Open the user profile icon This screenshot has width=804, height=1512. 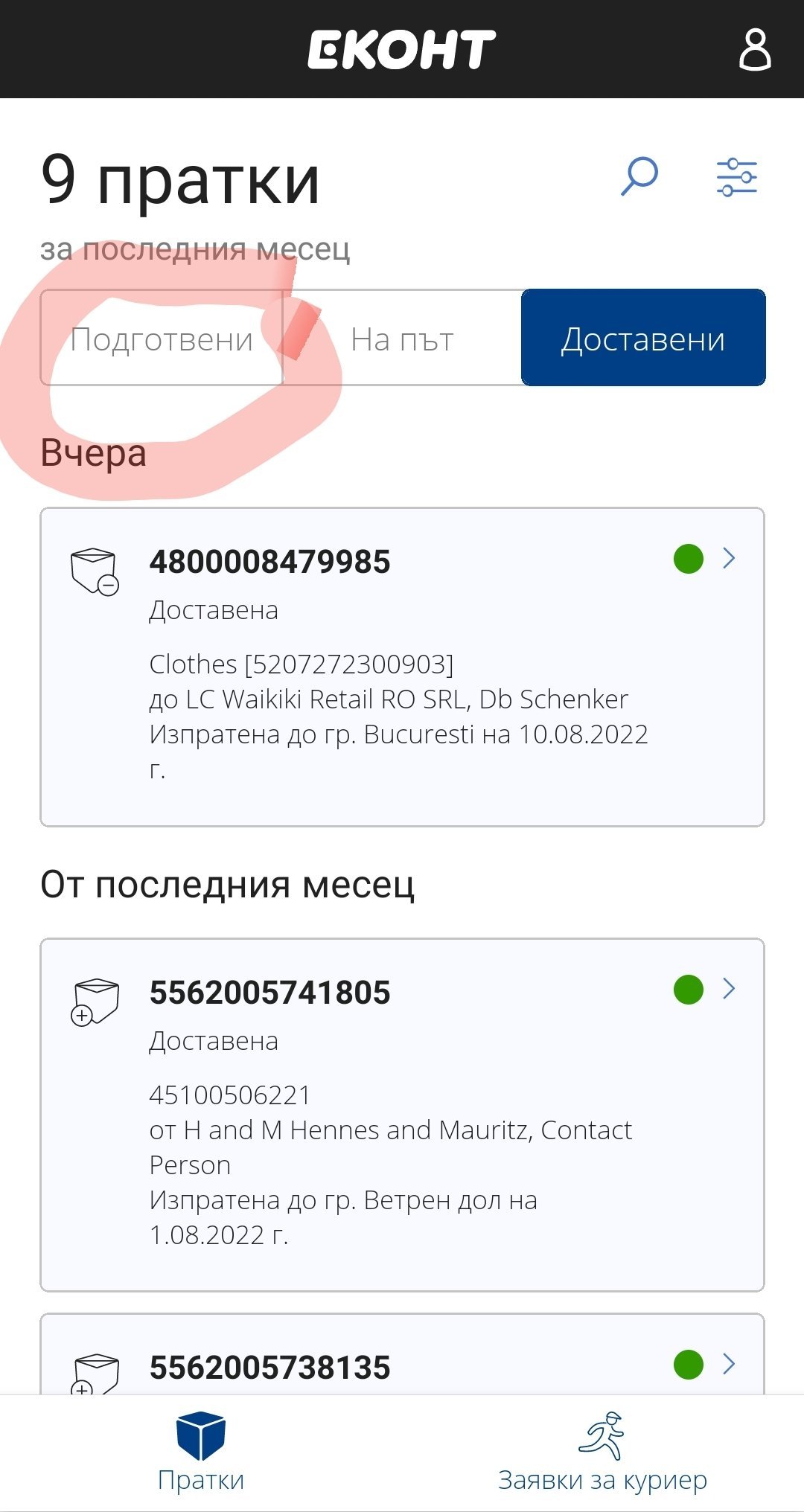click(x=754, y=50)
